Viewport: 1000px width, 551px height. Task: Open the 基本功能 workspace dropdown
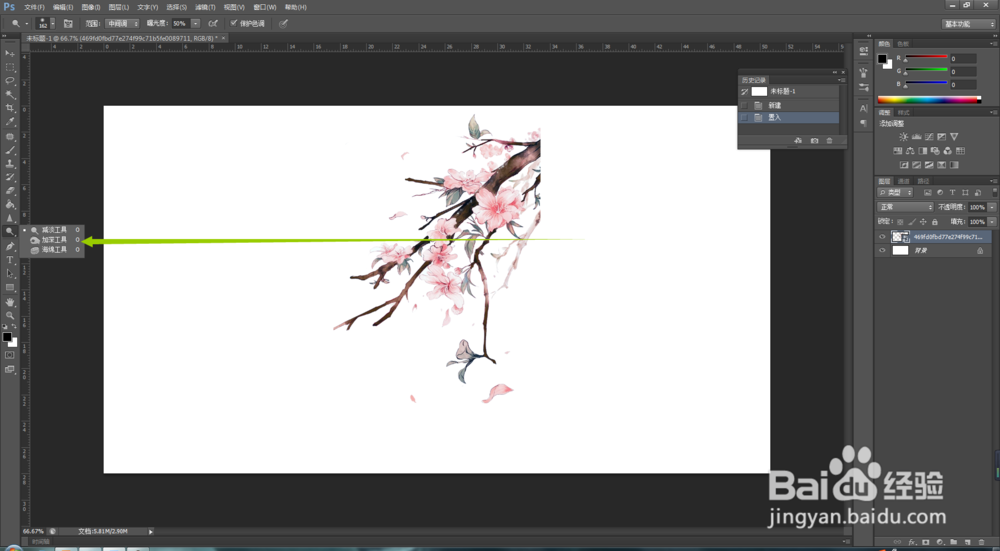[x=969, y=24]
